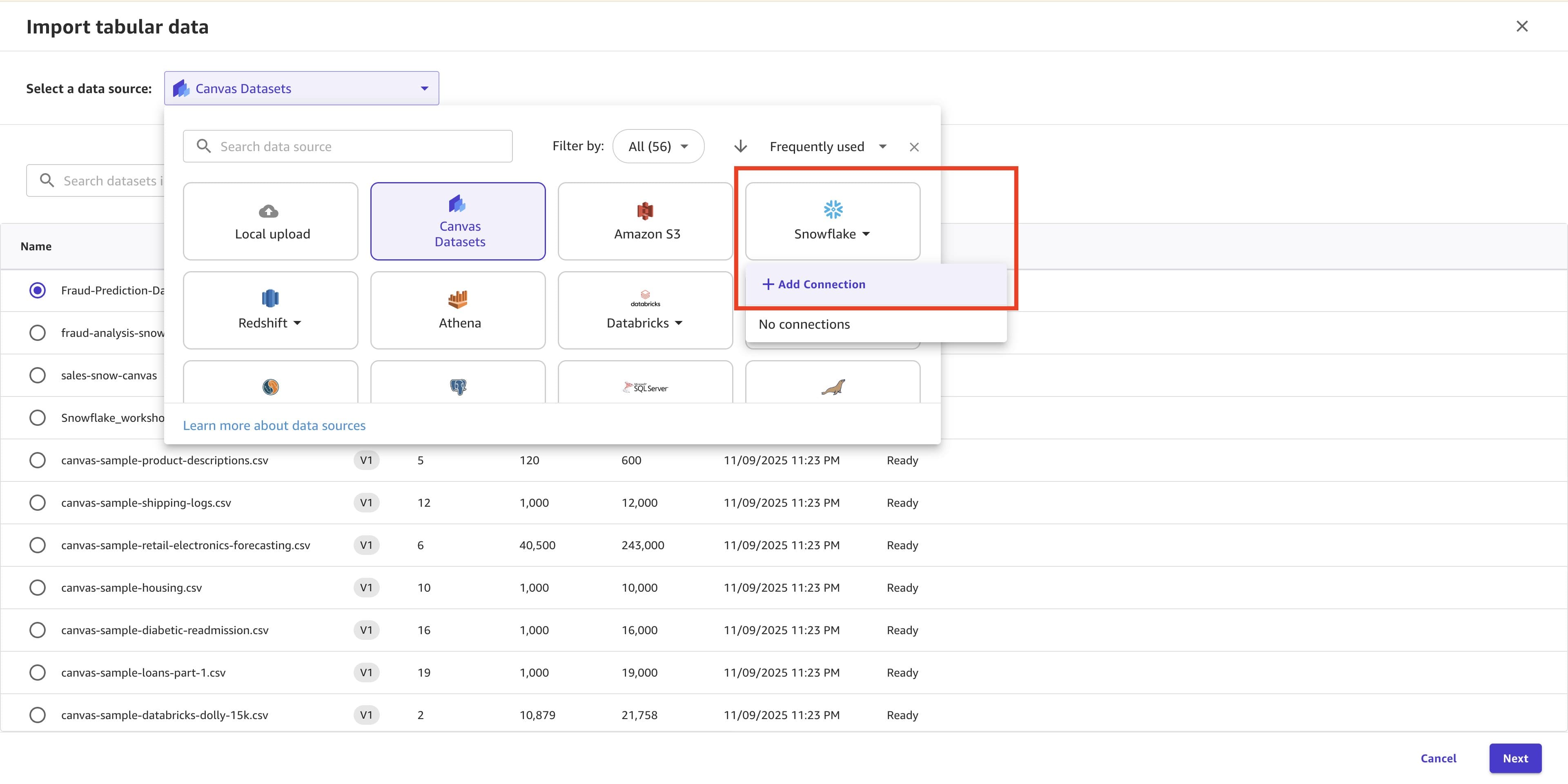Toggle the sort direction arrow

click(x=740, y=147)
